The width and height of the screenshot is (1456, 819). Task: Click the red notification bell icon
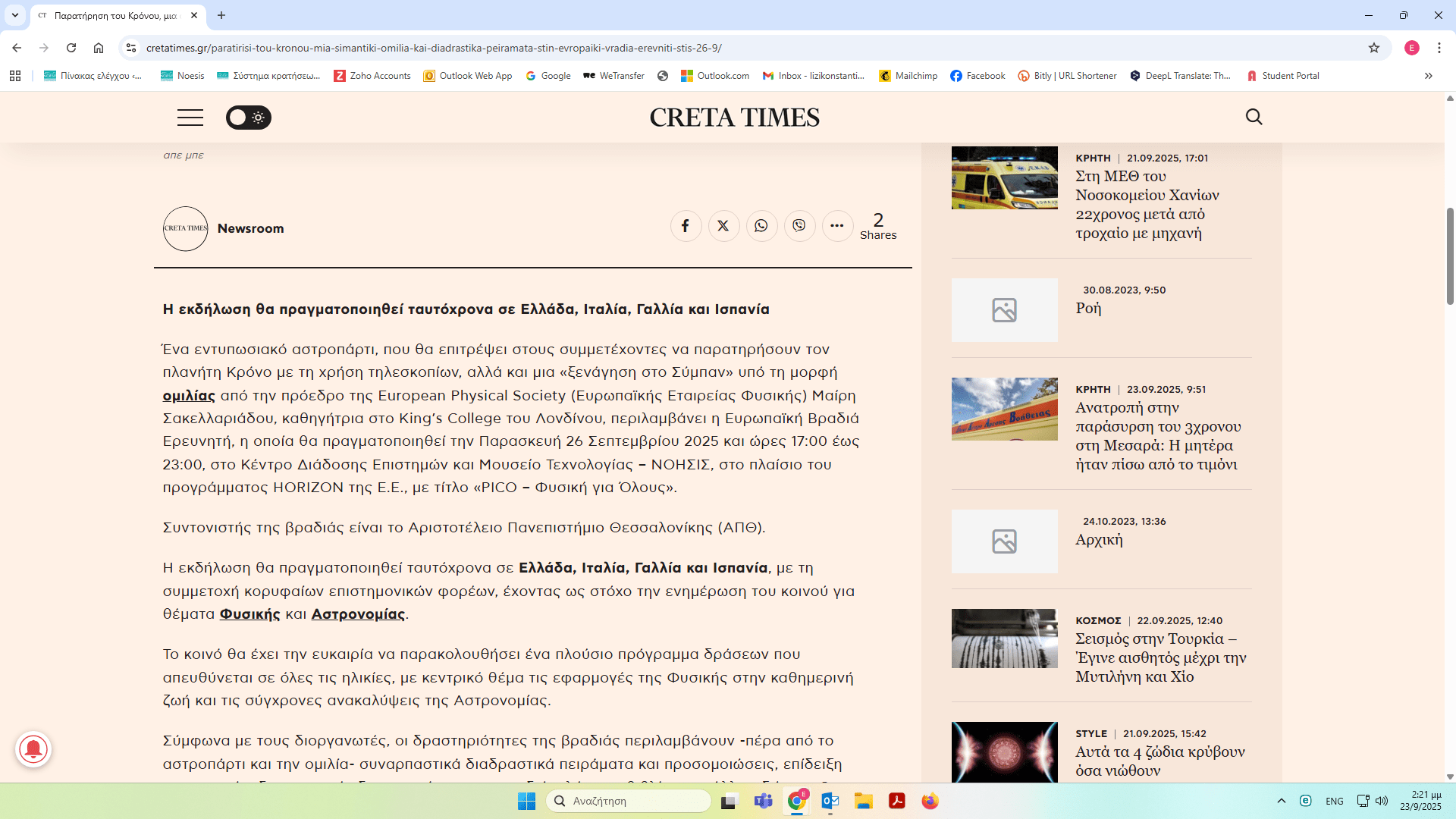coord(33,749)
